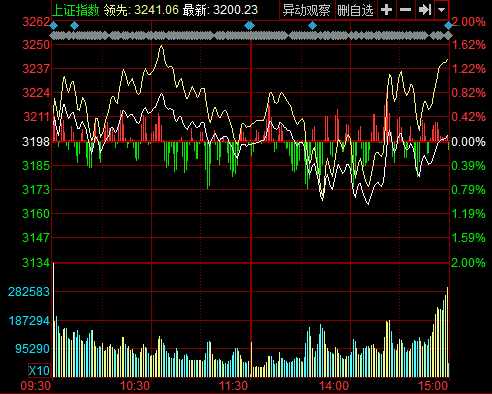This screenshot has width=492, height=394.
Task: Click the 3134 lowest price label
Action: point(36,263)
